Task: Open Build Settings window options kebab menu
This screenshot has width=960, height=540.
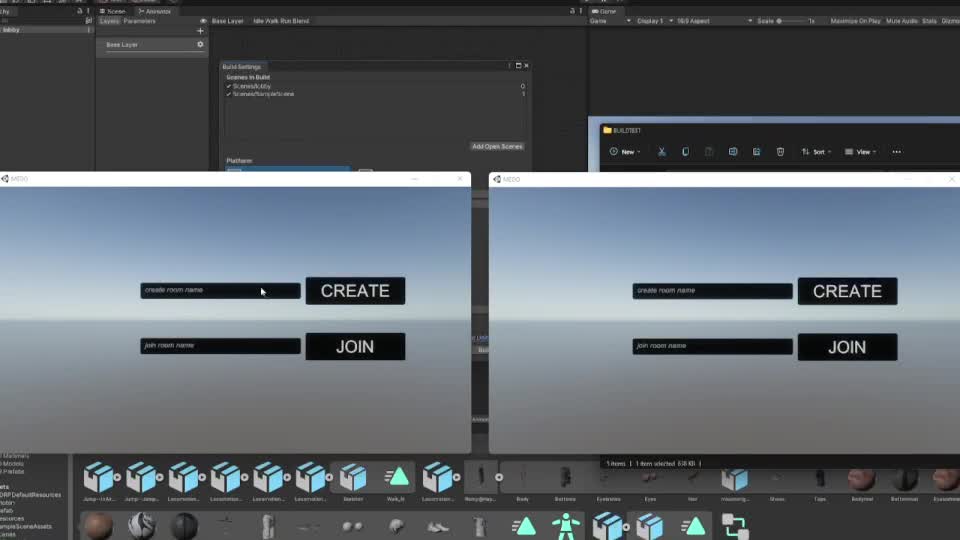Action: (509, 66)
